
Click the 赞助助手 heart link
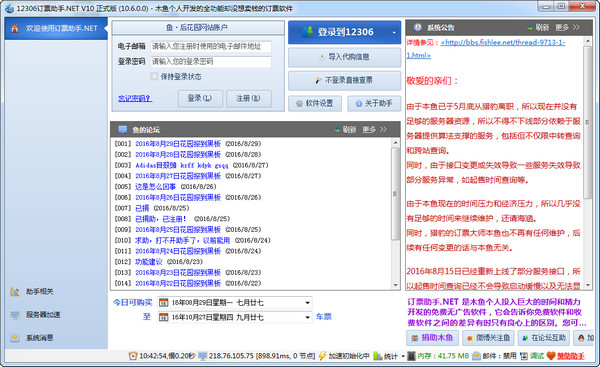(x=565, y=356)
